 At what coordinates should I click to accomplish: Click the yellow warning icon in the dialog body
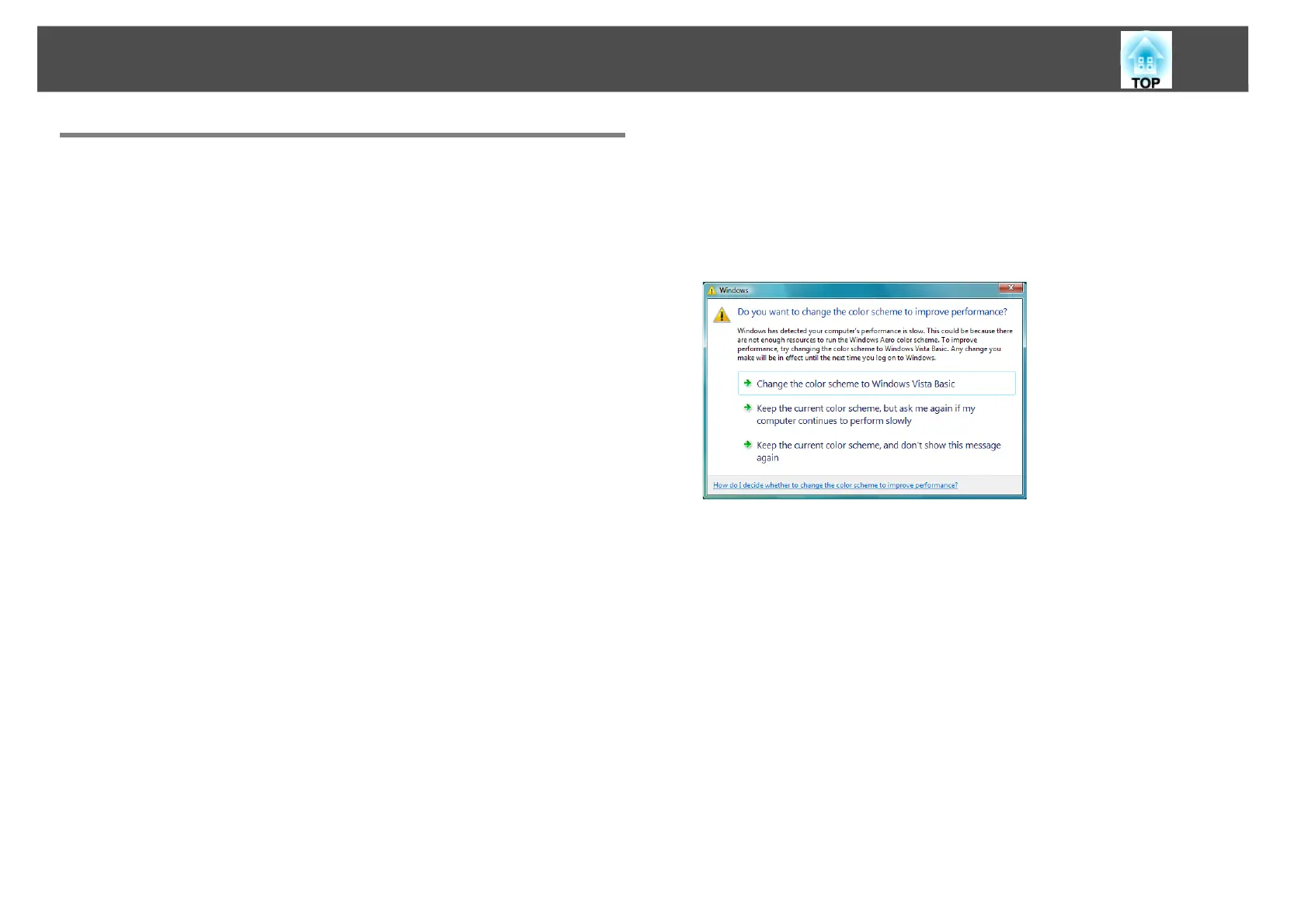click(722, 314)
